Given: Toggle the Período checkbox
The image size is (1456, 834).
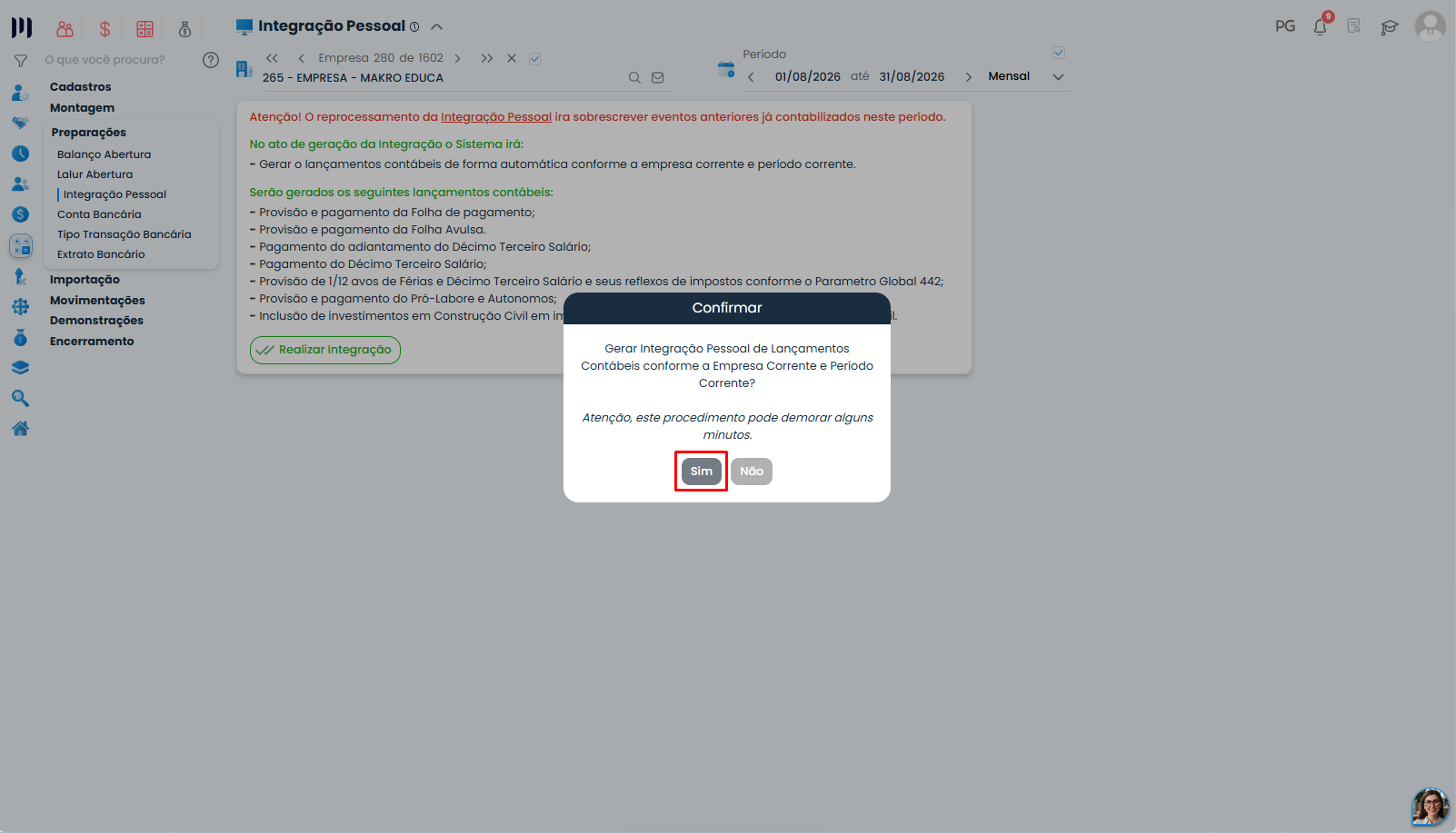Looking at the screenshot, I should pos(1059,53).
